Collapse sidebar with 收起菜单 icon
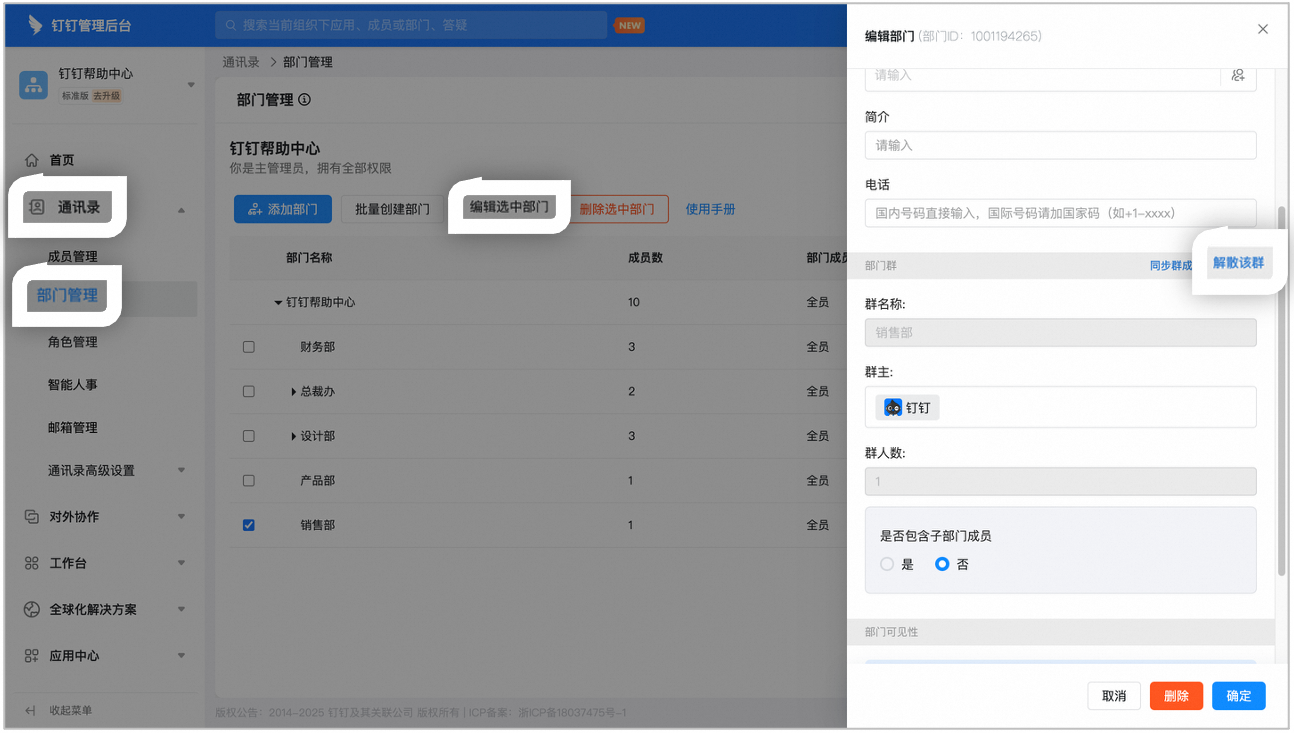Image resolution: width=1294 pixels, height=733 pixels. tap(31, 710)
